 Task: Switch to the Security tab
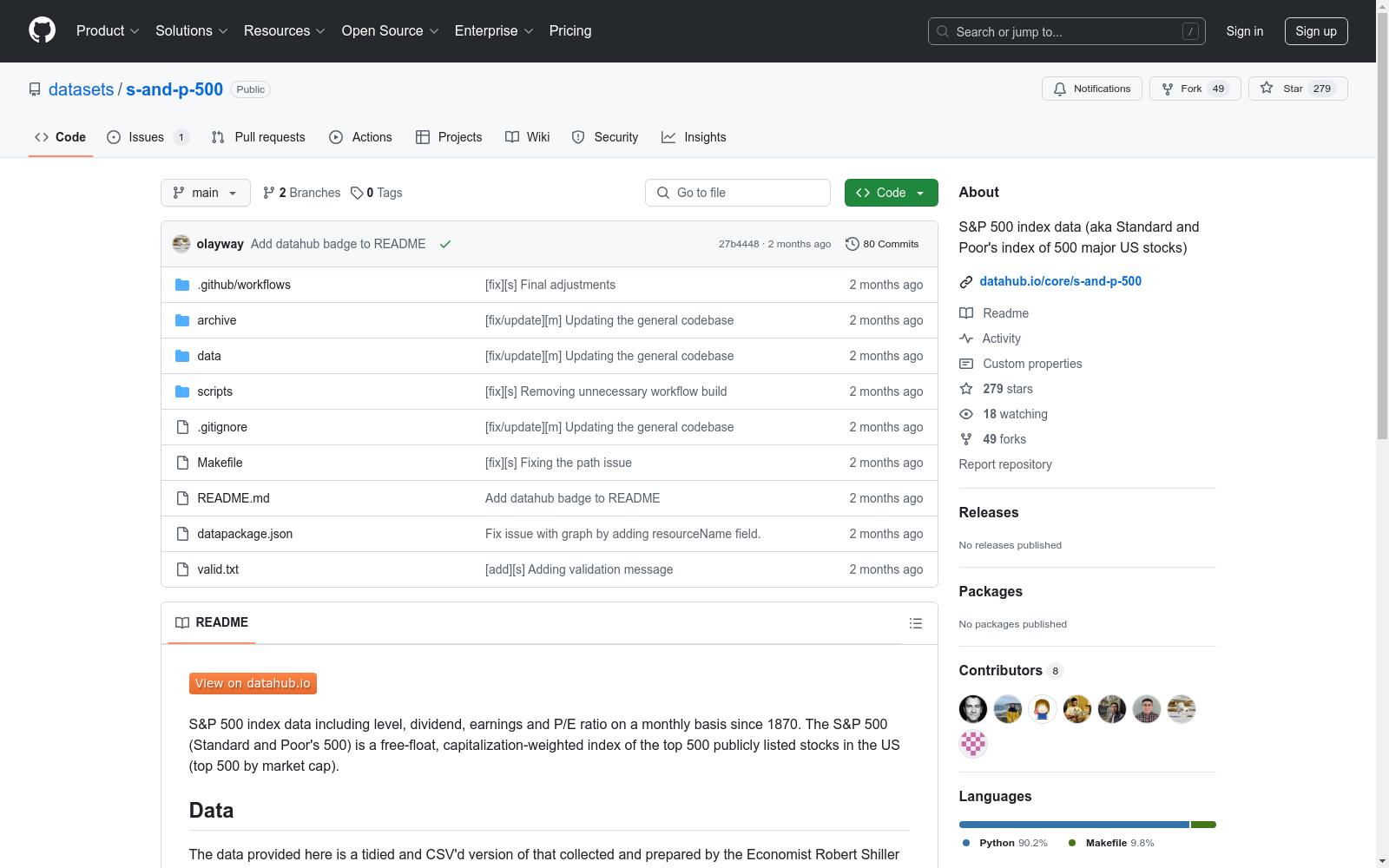coord(605,137)
